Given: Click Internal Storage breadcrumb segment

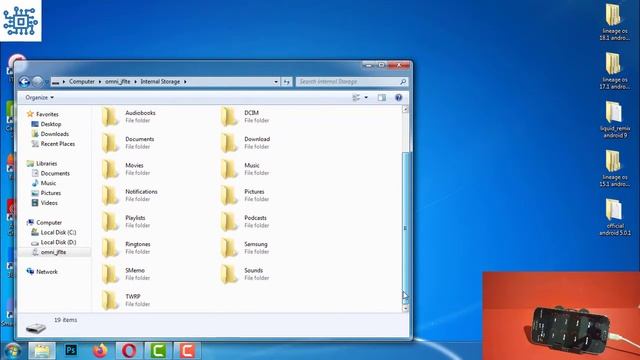Looking at the screenshot, I should point(160,82).
